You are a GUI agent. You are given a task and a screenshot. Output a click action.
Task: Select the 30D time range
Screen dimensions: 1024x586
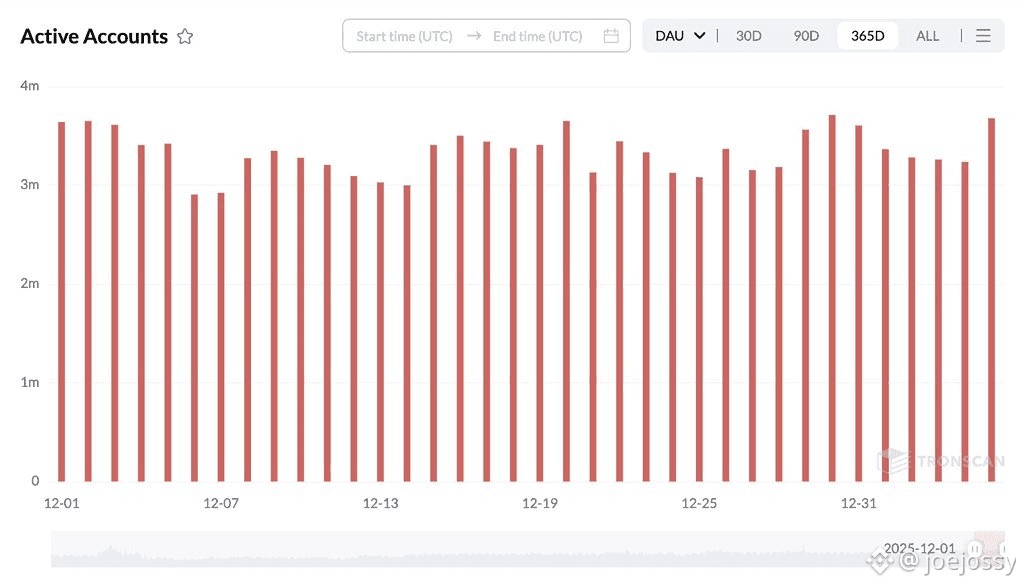pyautogui.click(x=748, y=36)
